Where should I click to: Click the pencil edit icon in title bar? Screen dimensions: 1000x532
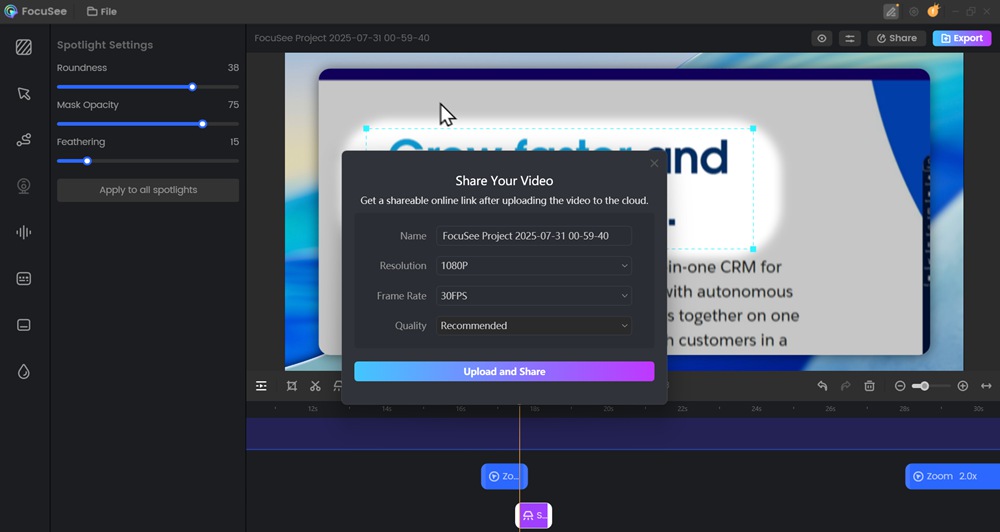(891, 11)
